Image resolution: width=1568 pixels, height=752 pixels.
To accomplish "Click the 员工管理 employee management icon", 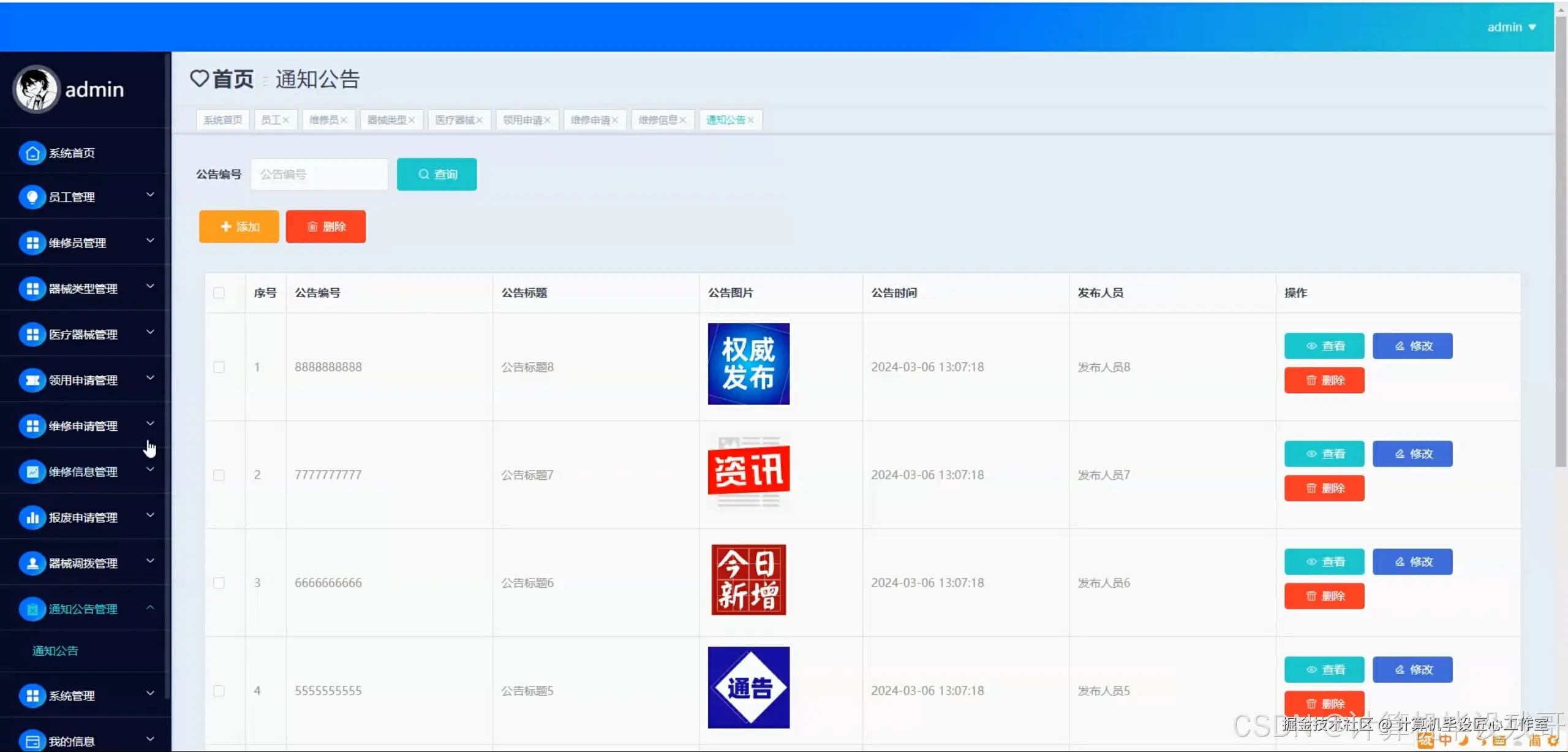I will (x=32, y=197).
